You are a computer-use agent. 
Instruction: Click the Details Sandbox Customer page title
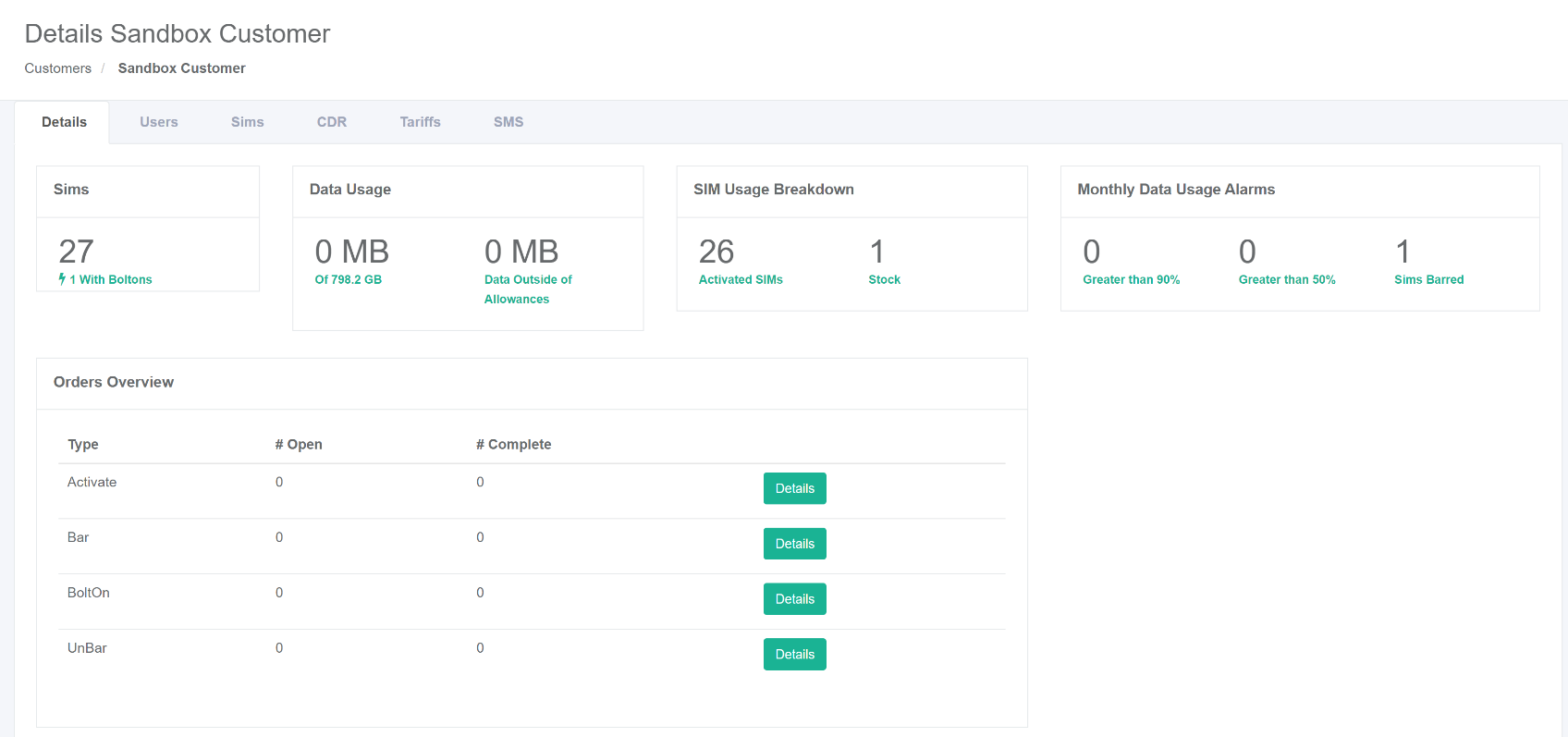click(x=178, y=34)
